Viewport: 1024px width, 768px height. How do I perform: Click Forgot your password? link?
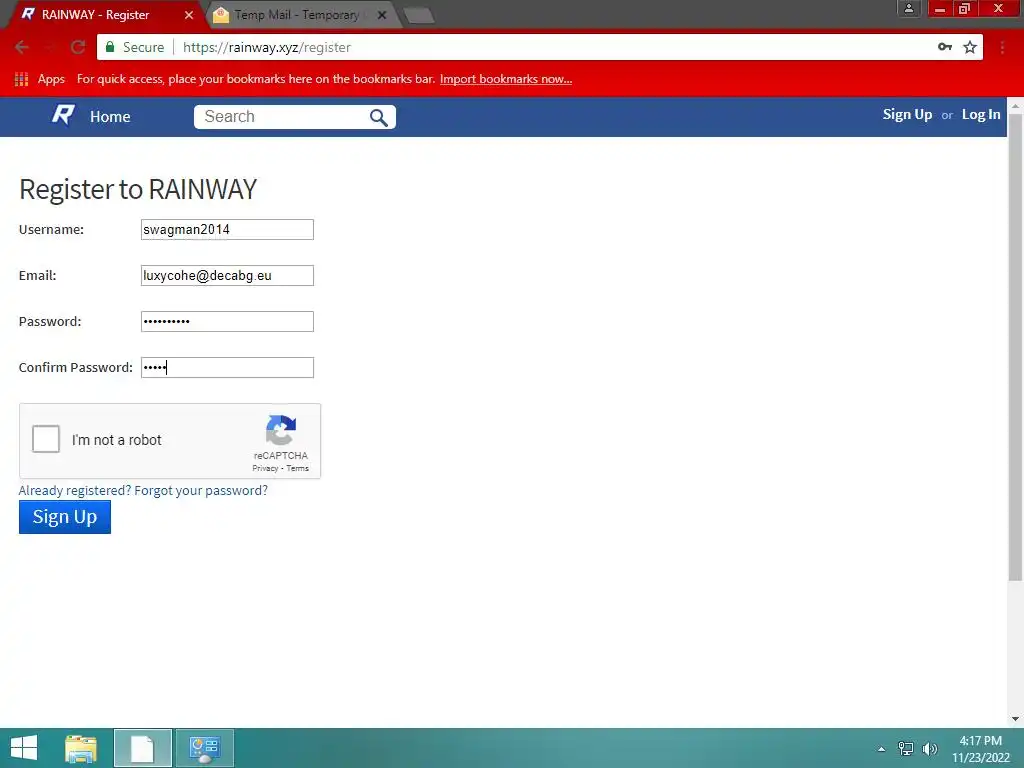coord(201,490)
